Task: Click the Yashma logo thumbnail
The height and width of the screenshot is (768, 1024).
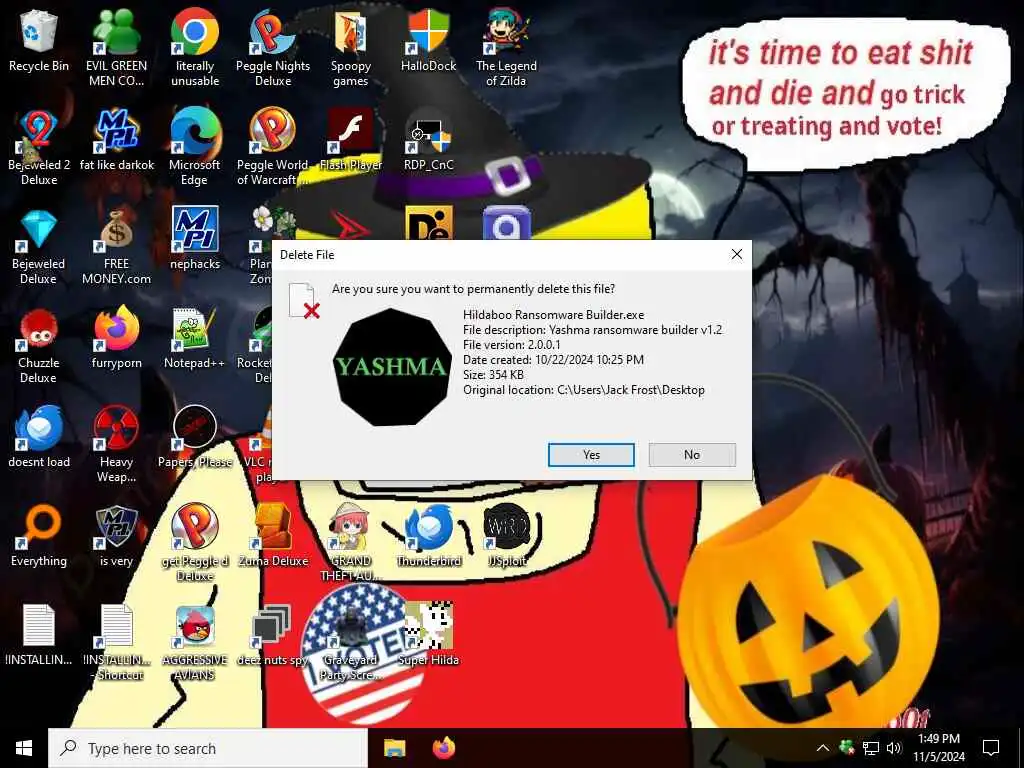Action: (392, 367)
